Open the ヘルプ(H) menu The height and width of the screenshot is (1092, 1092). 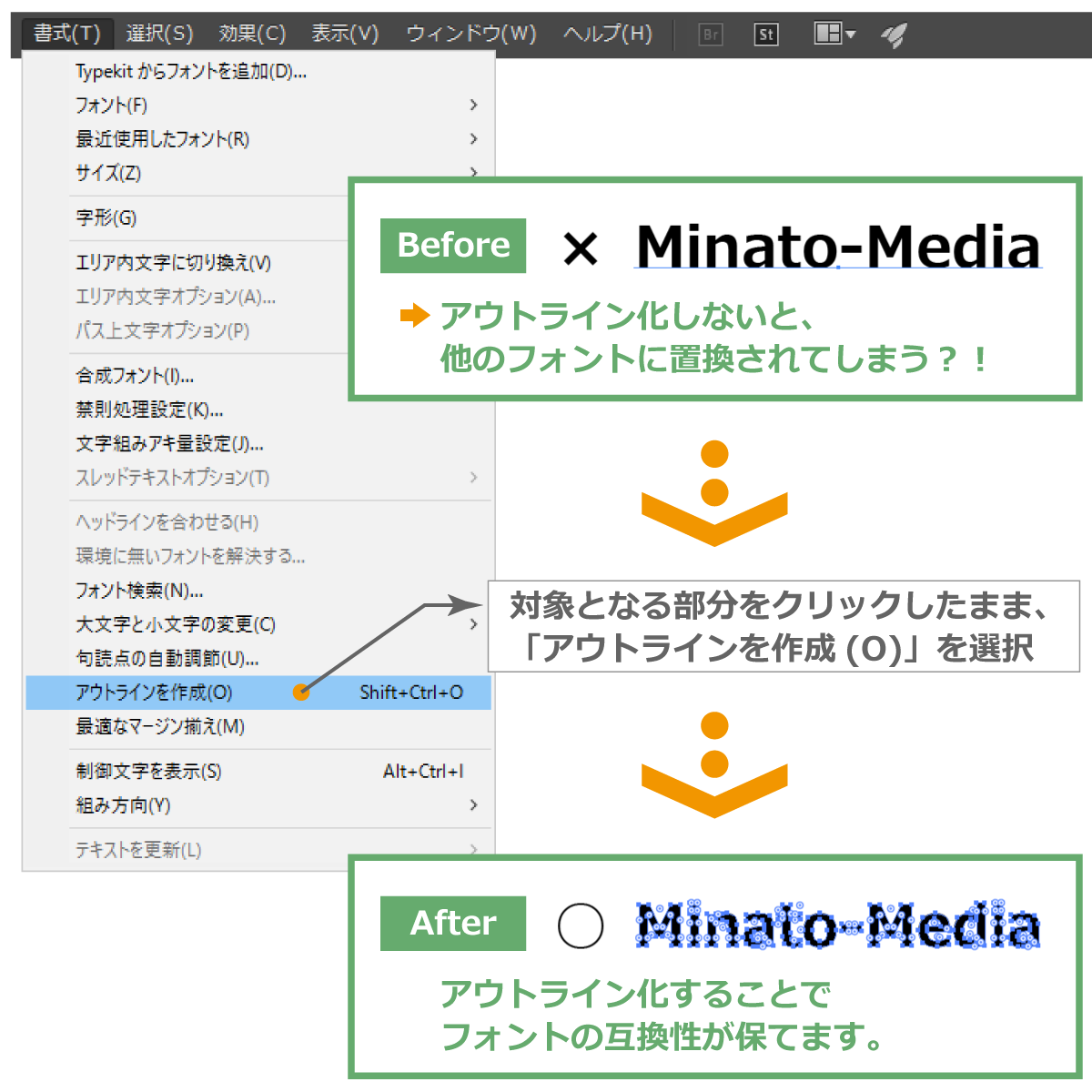607,35
